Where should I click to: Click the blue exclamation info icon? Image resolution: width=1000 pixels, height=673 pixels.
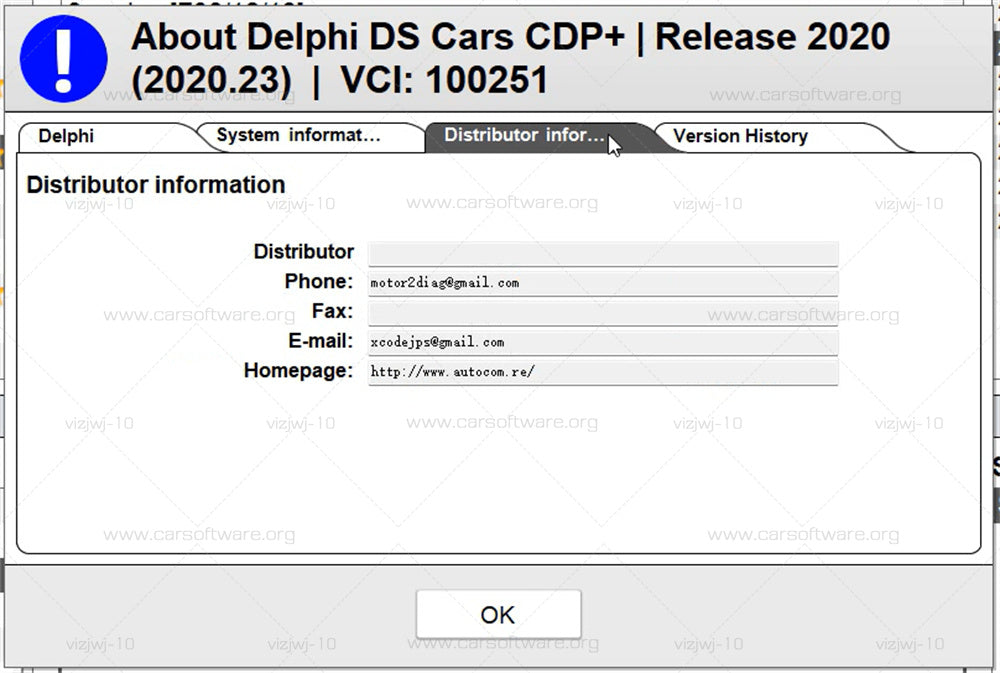coord(63,59)
